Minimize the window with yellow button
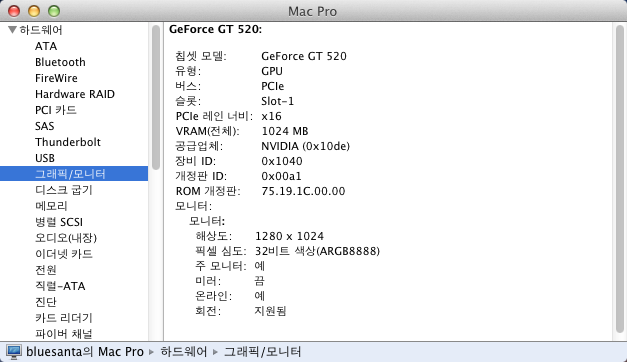The height and width of the screenshot is (362, 627). tap(34, 11)
